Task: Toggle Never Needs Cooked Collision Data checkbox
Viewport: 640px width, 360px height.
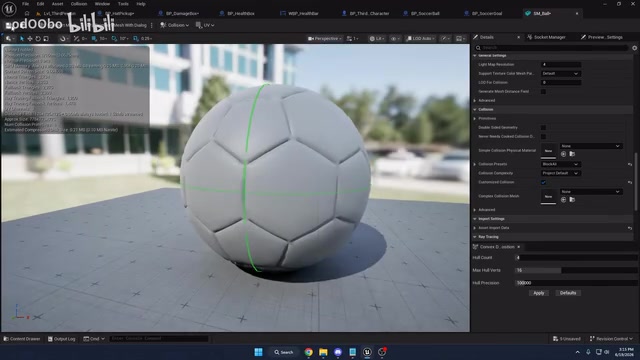Action: (x=543, y=136)
